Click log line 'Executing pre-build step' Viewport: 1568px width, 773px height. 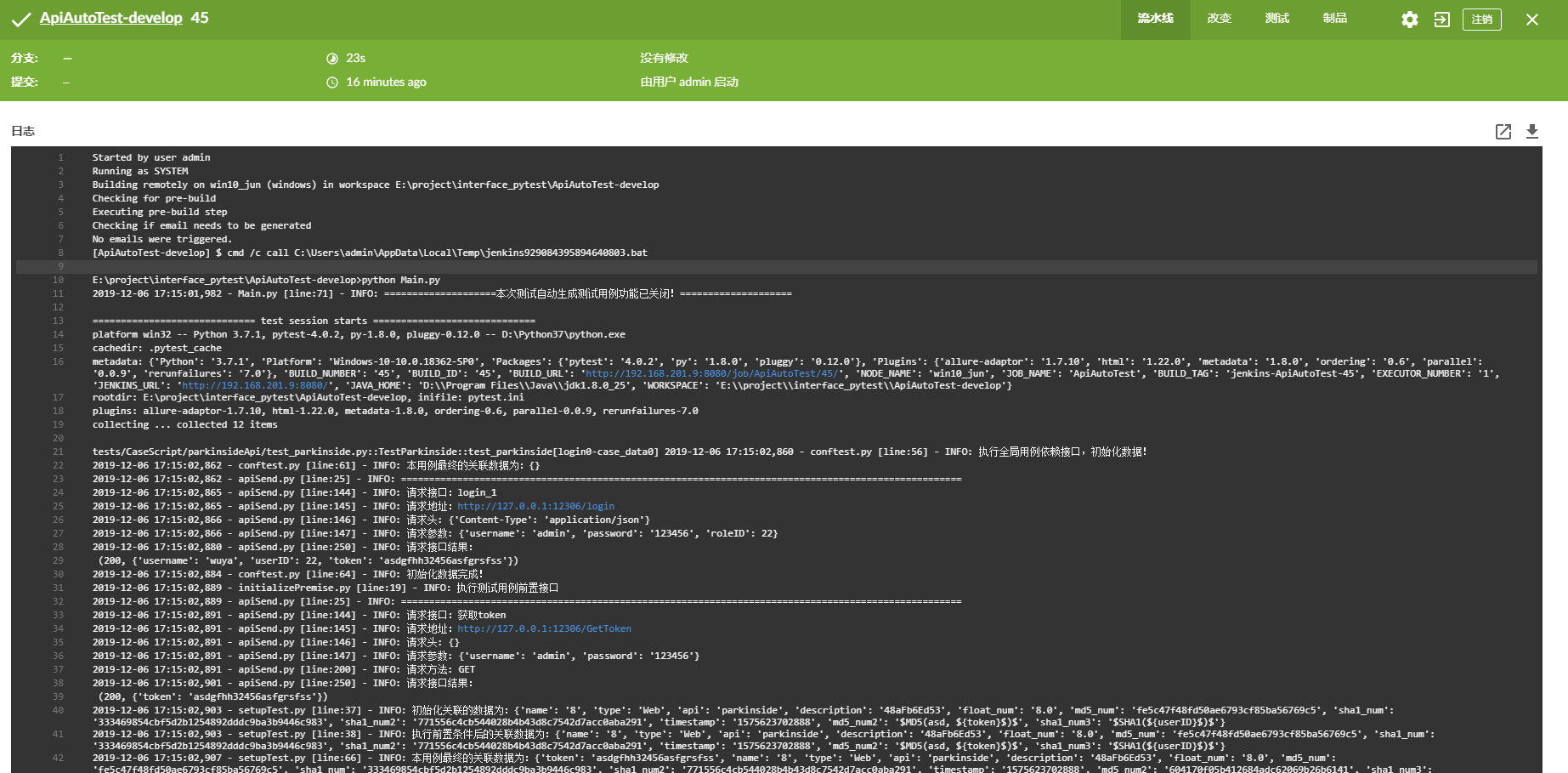160,212
